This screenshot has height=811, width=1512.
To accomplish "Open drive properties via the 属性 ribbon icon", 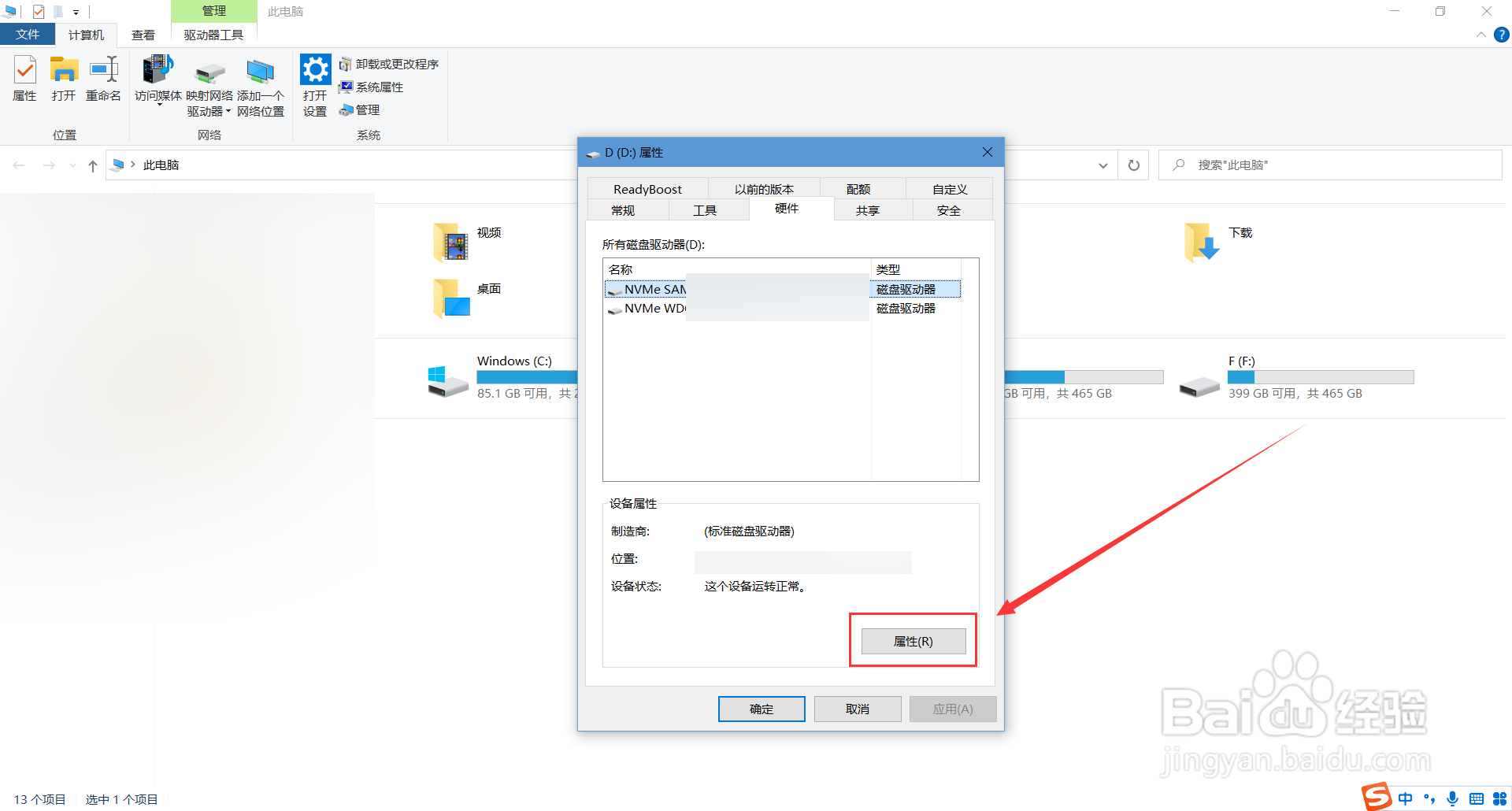I will click(x=24, y=78).
